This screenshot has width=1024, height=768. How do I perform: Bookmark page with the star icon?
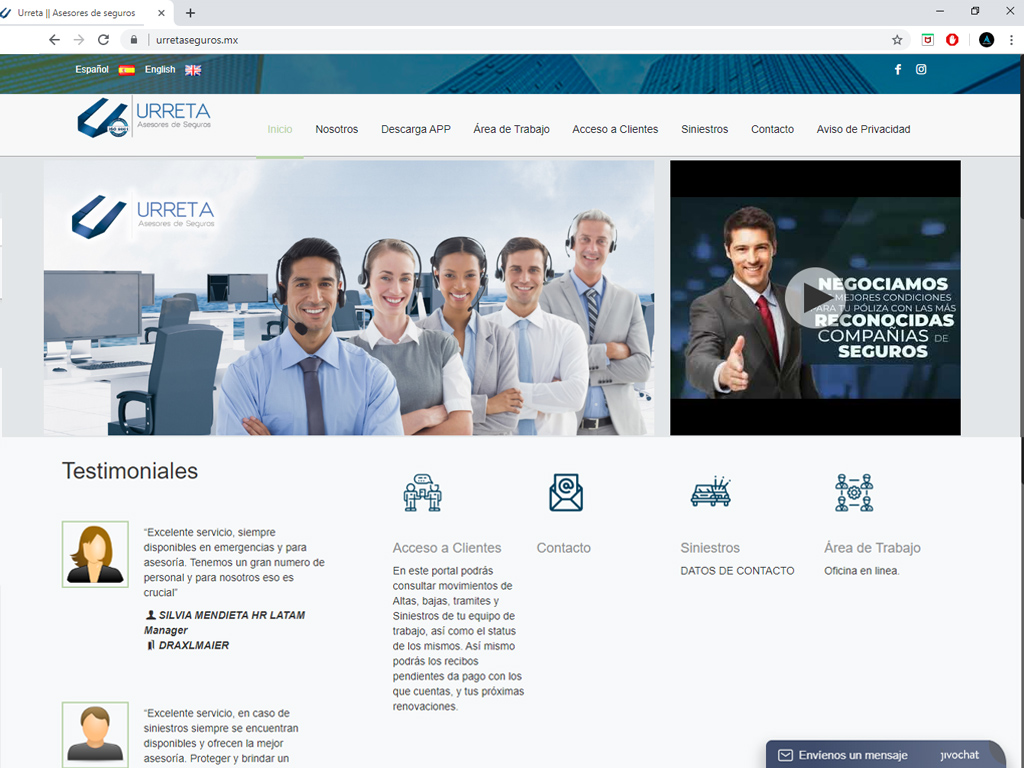897,40
